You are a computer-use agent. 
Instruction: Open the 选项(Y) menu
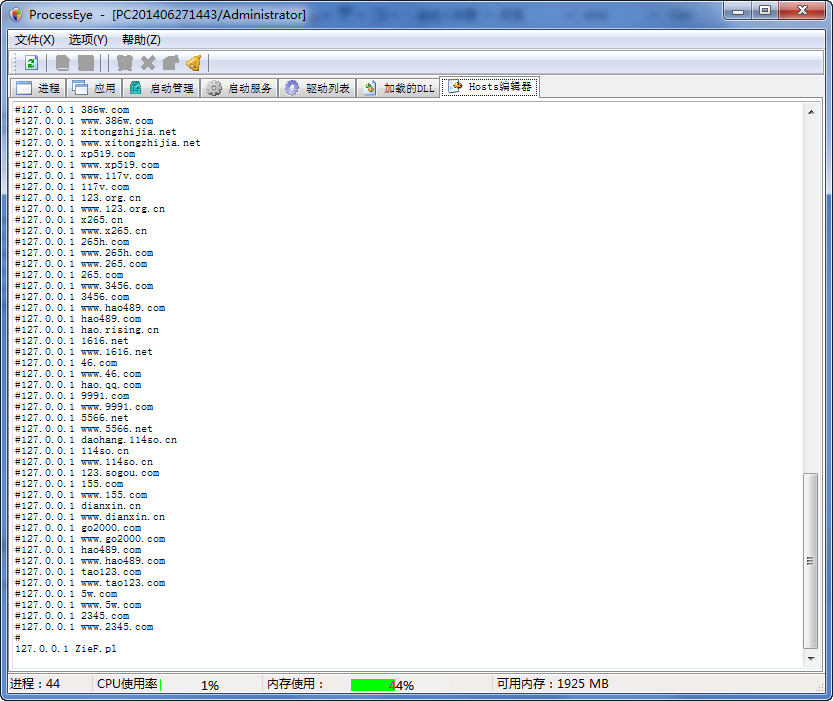click(88, 40)
